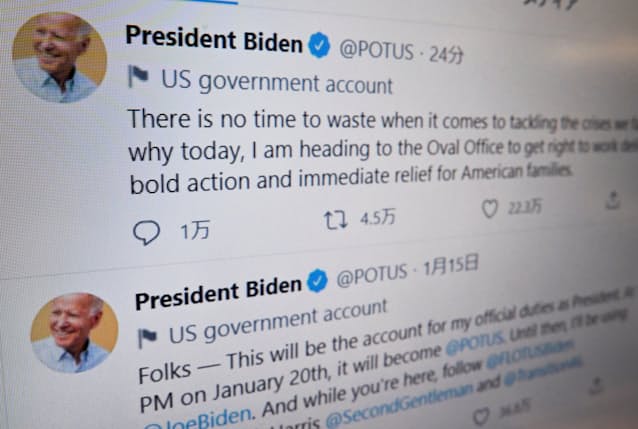The width and height of the screenshot is (638, 429).
Task: Click the share icon on the first tweet
Action: [x=612, y=200]
